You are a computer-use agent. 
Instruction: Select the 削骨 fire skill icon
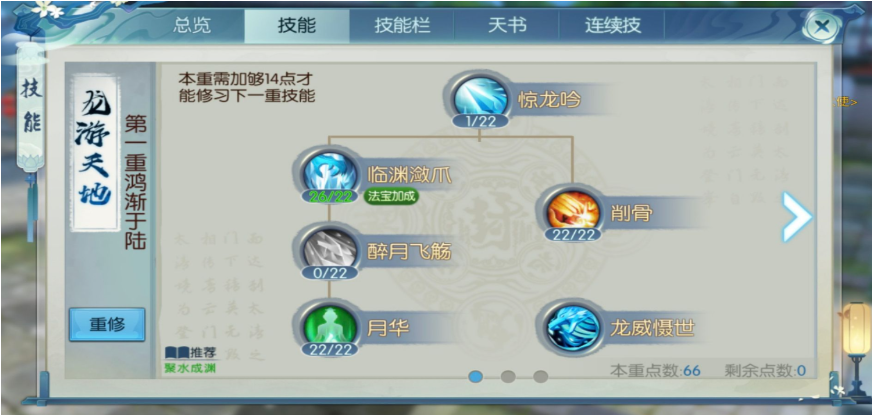(x=573, y=210)
